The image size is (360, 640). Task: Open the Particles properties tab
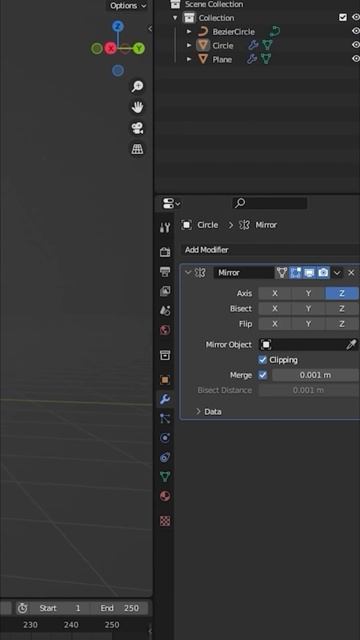click(x=165, y=418)
